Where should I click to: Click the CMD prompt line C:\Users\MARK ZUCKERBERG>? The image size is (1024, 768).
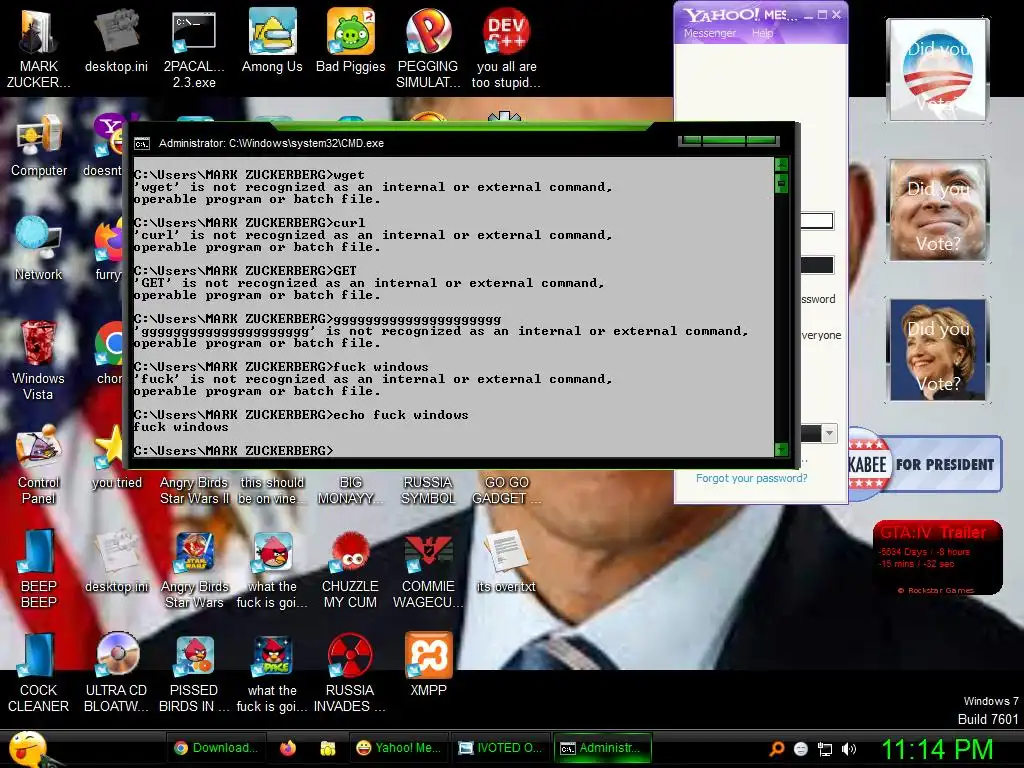point(233,451)
